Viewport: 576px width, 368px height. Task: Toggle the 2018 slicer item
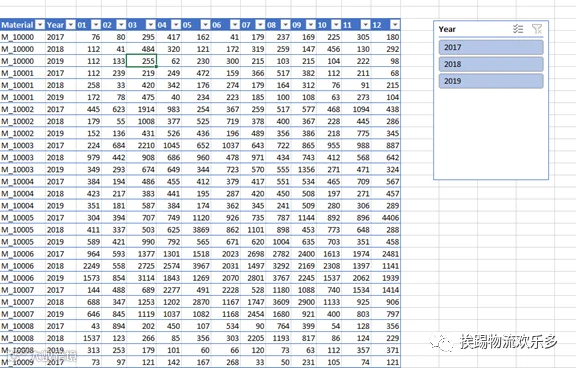pos(491,64)
